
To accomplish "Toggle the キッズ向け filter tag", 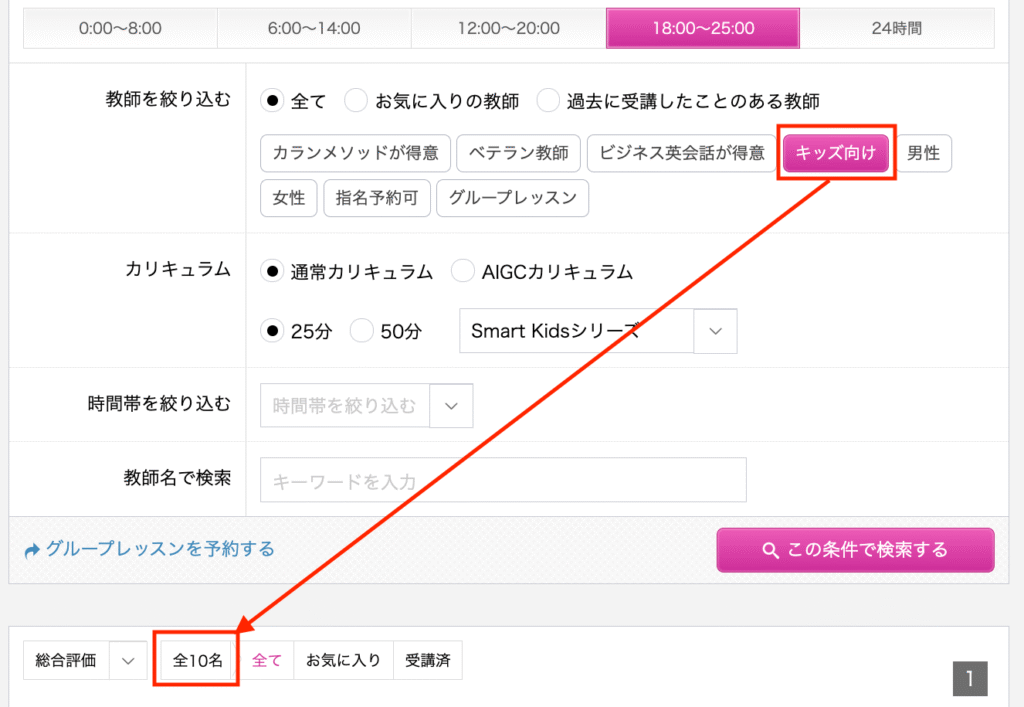I will (836, 153).
